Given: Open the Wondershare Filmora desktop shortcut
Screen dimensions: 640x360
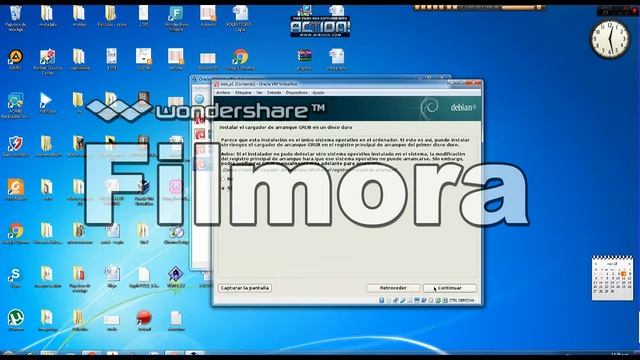Looking at the screenshot, I should (176, 18).
